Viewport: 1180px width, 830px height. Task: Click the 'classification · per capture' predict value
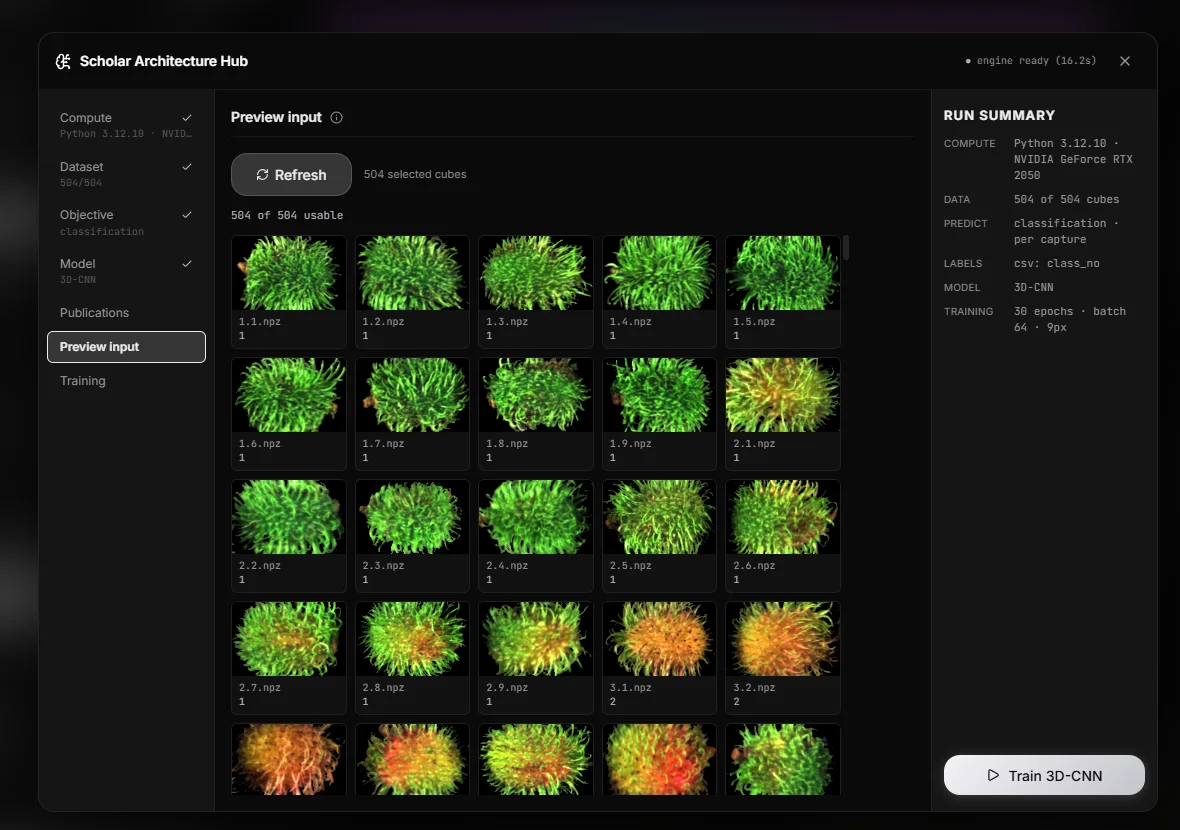[x=1066, y=231]
